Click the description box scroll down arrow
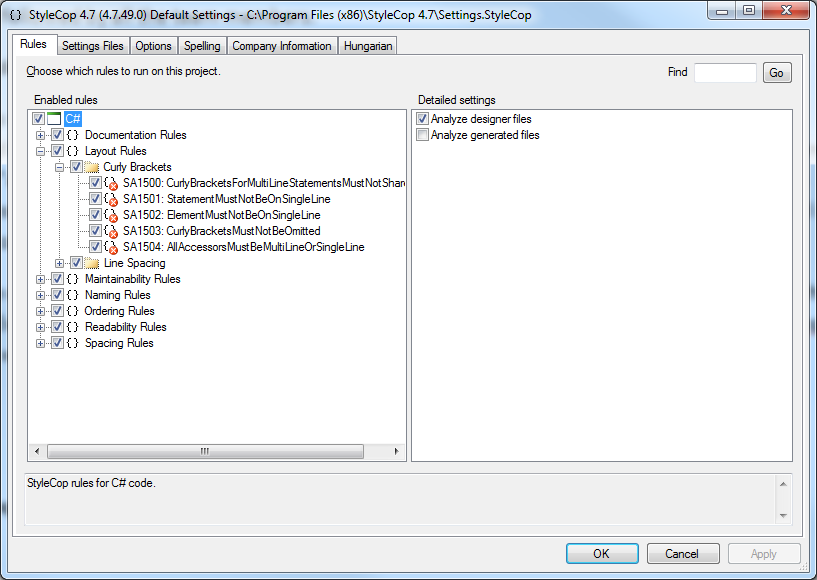 pyautogui.click(x=783, y=516)
